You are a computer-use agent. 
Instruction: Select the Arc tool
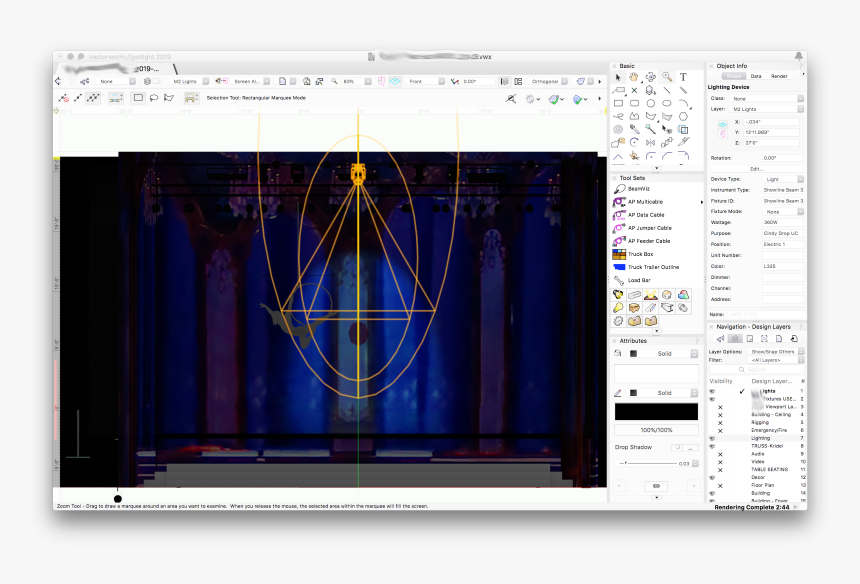point(683,103)
